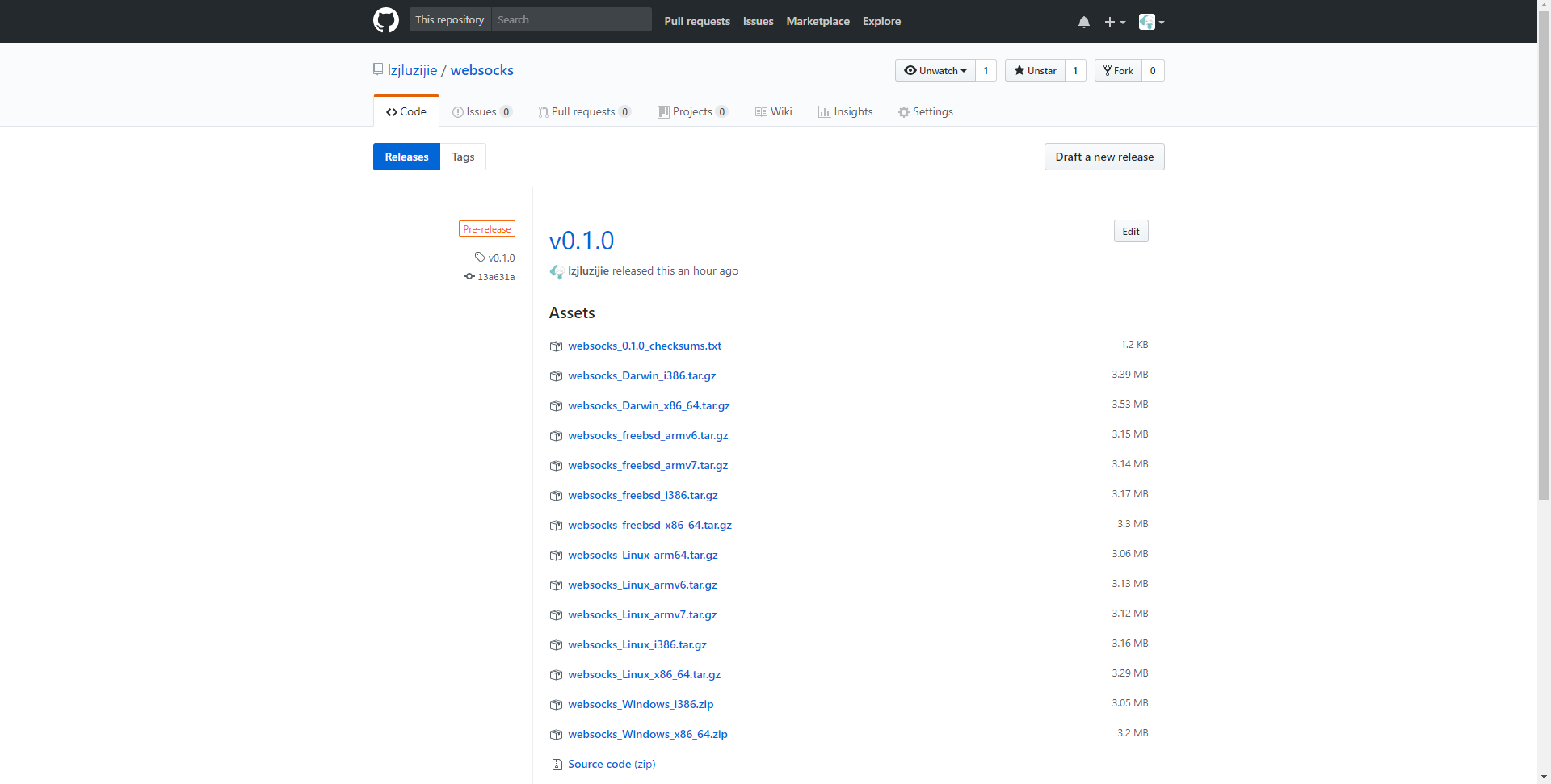Switch to the repository Issues tab
Viewport: 1551px width, 784px height.
click(x=481, y=111)
